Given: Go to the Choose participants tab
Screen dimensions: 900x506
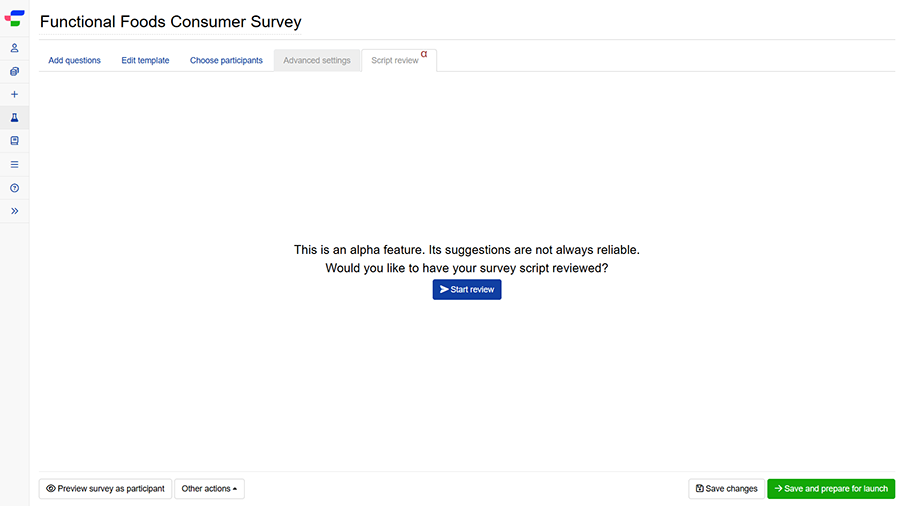Looking at the screenshot, I should click(226, 61).
